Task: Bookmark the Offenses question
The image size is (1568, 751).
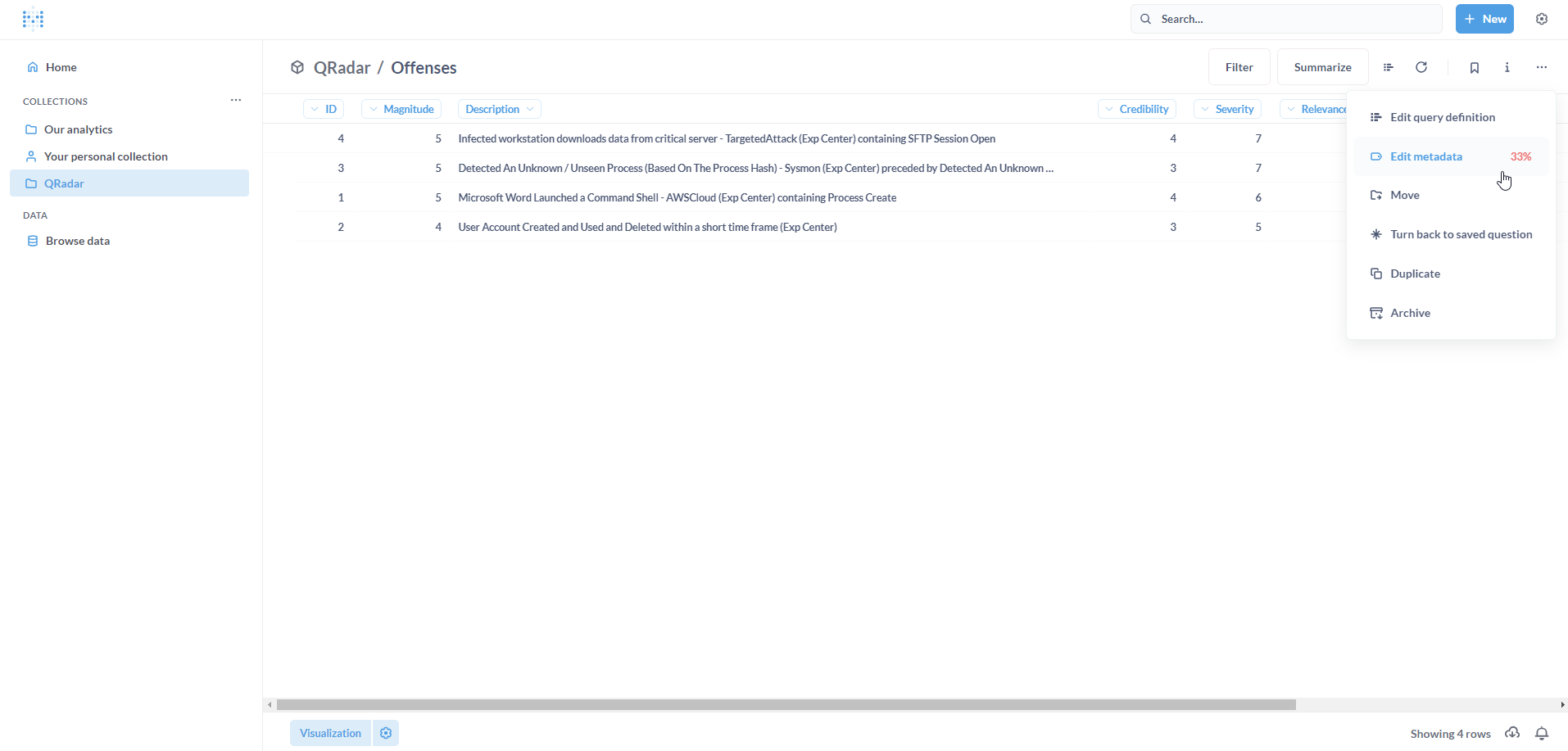Action: pos(1474,68)
